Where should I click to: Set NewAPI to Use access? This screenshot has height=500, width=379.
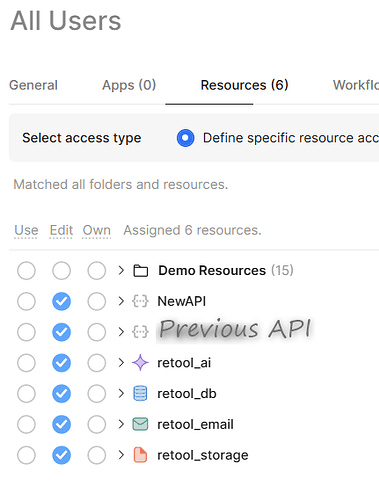coord(26,301)
